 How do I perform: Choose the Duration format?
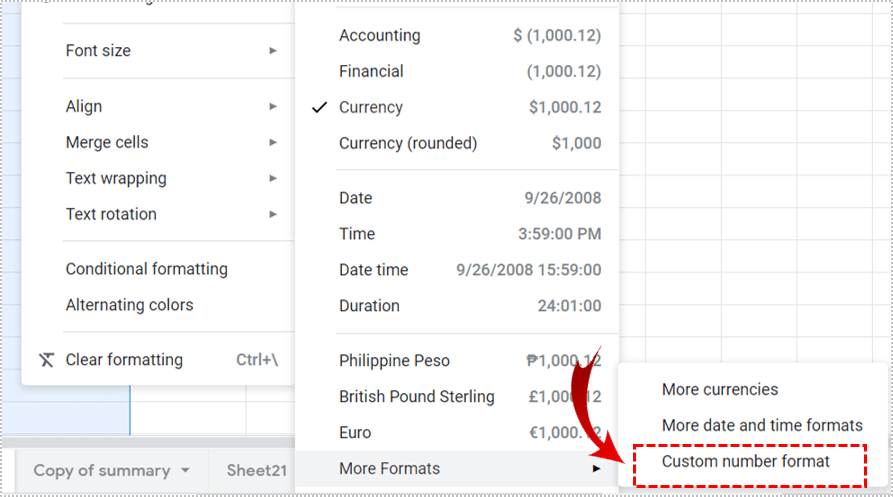(369, 306)
